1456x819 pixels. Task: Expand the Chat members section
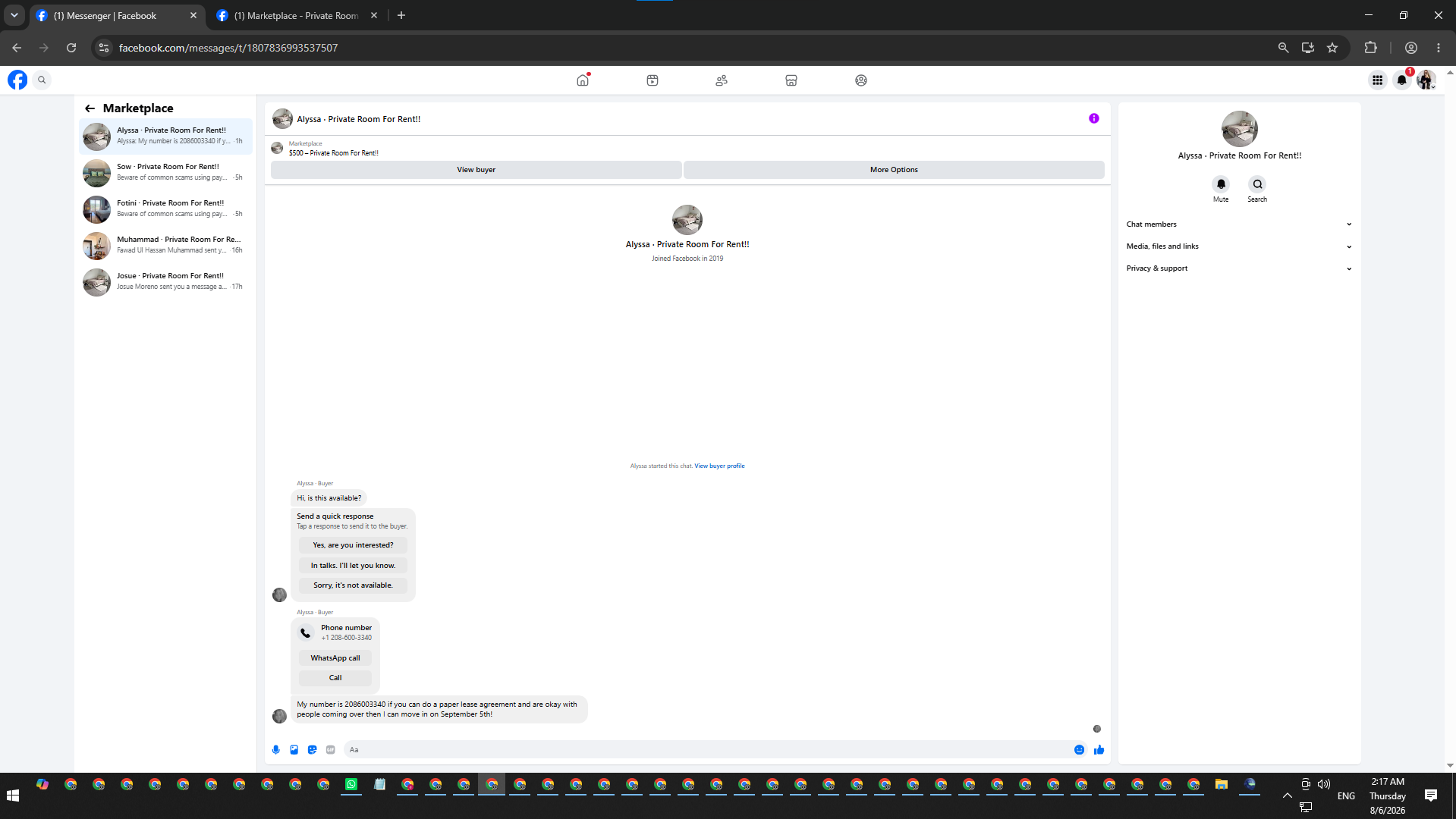point(1239,224)
